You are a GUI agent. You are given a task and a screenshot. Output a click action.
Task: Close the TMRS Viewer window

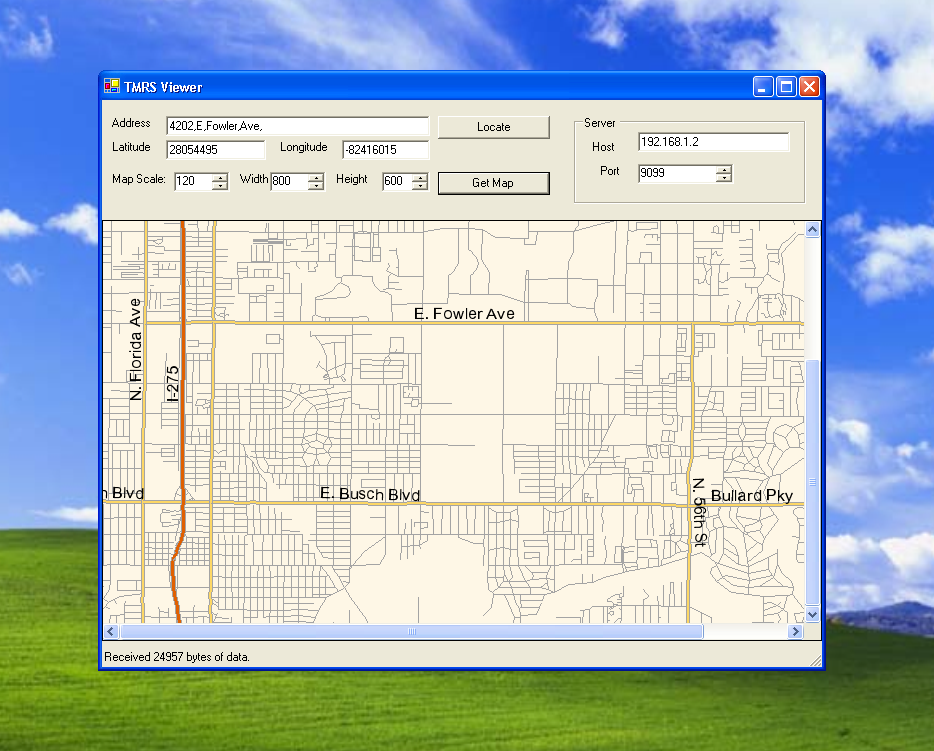810,87
